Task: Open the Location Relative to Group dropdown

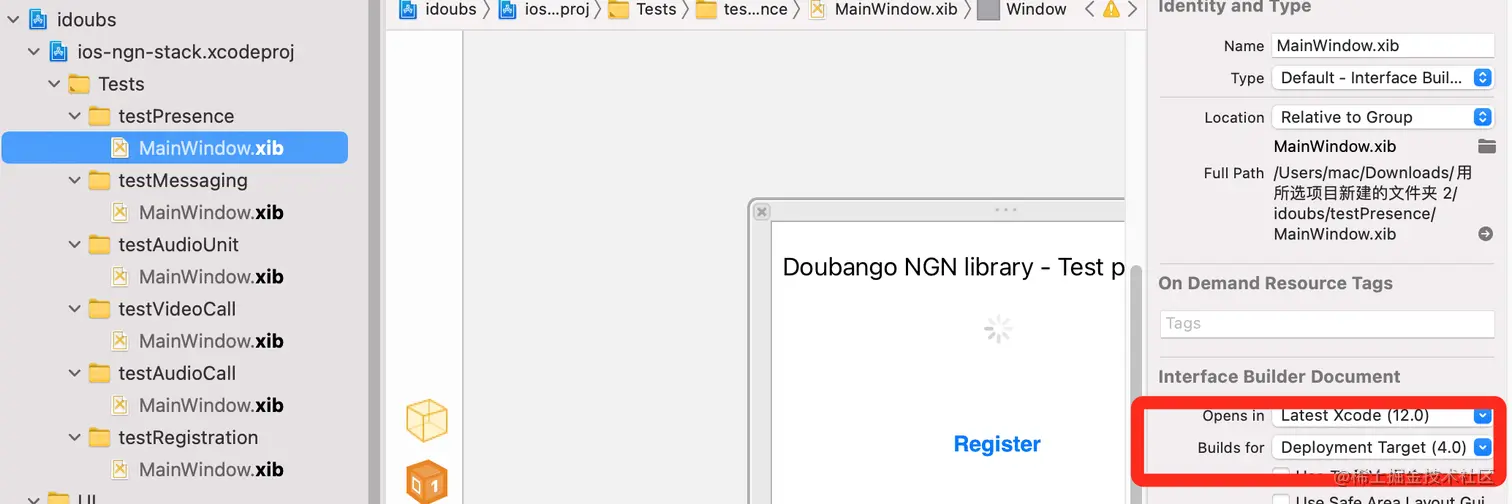Action: point(1382,117)
